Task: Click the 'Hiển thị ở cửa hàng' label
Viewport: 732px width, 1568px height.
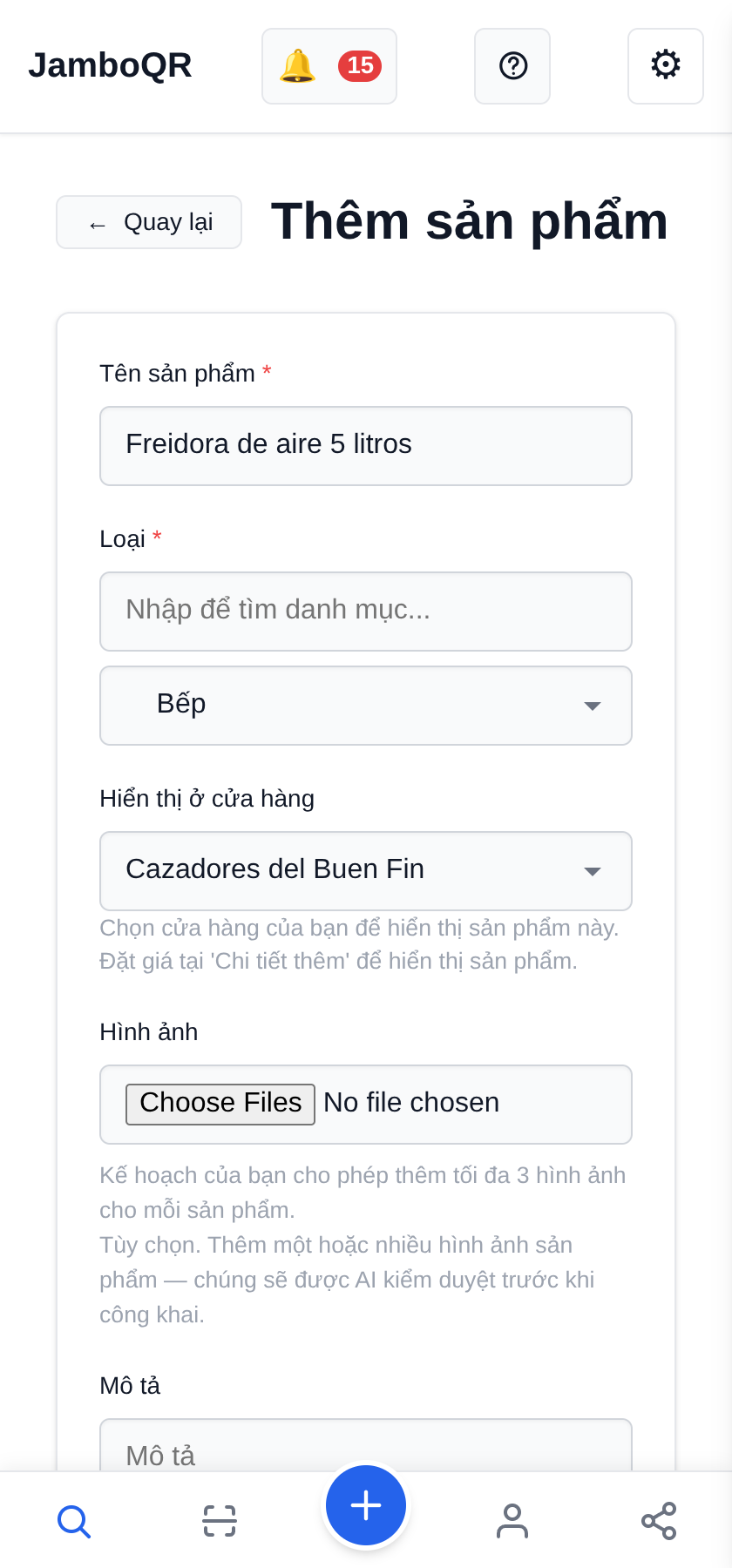Action: coord(207,799)
